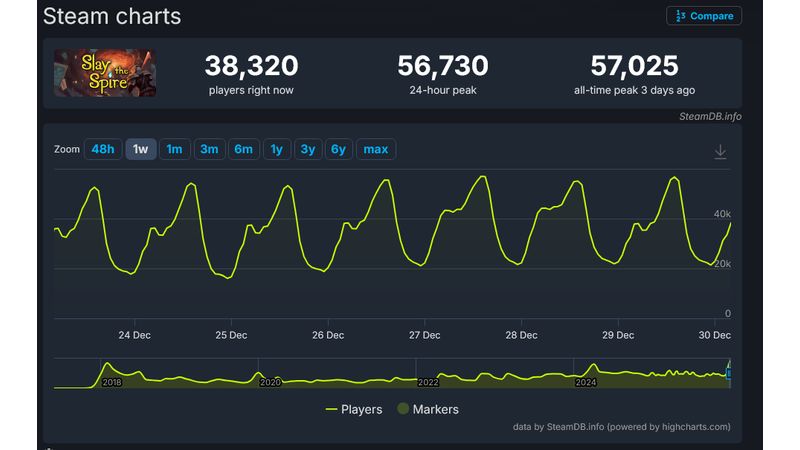This screenshot has height=450, width=800.
Task: Click the 2024 label in navigator timeline
Action: (586, 382)
